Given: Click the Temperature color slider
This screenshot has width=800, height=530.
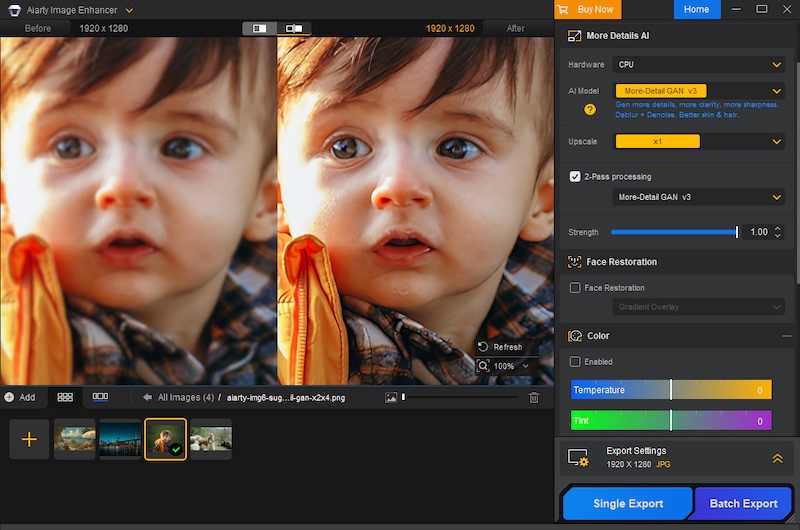Looking at the screenshot, I should pyautogui.click(x=671, y=390).
